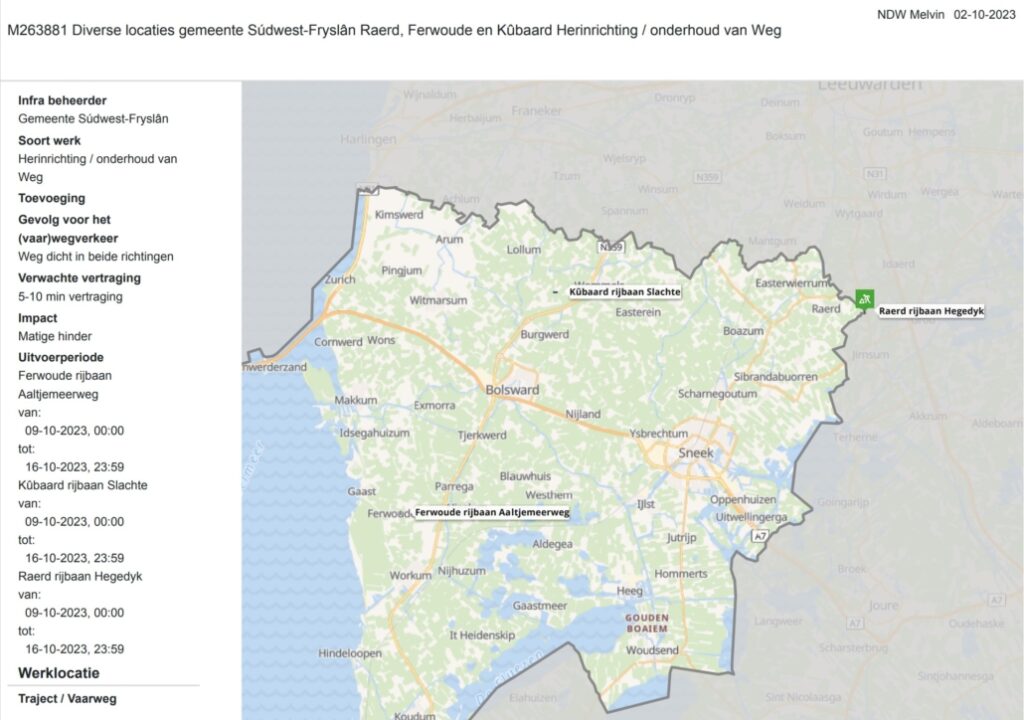The height and width of the screenshot is (720, 1024).
Task: Open the Werklocatie section heading
Action: coord(59,673)
